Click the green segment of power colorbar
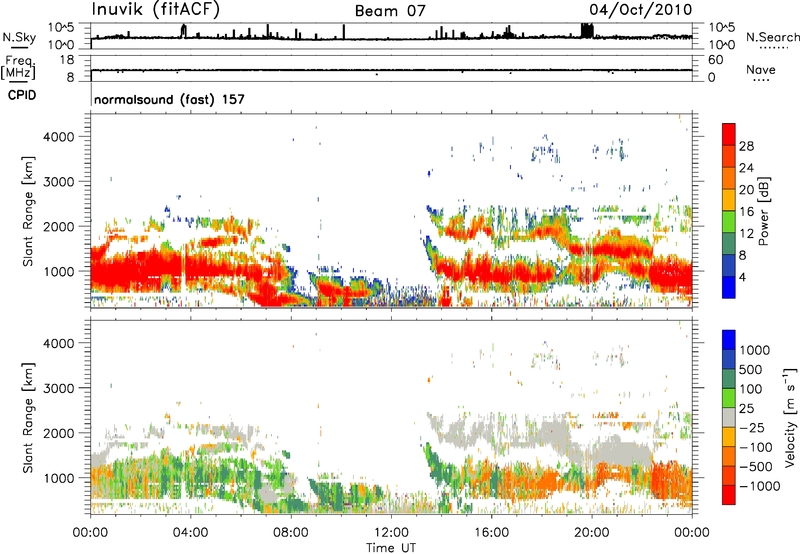Viewport: 800px width, 554px height. tap(729, 222)
